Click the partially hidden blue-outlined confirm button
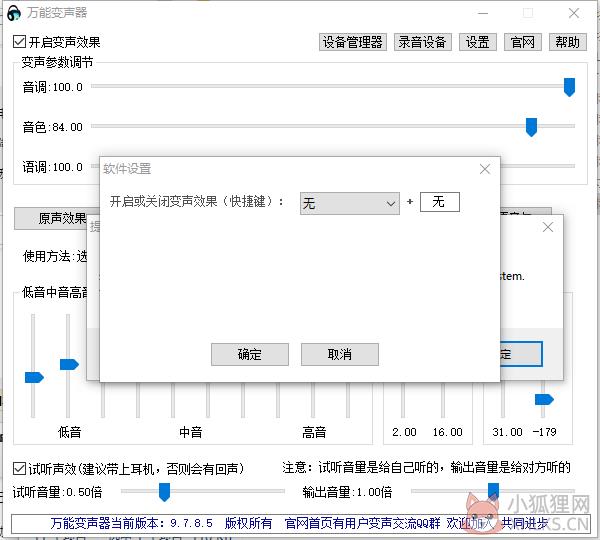Viewport: 600px width, 540px height. tap(521, 354)
